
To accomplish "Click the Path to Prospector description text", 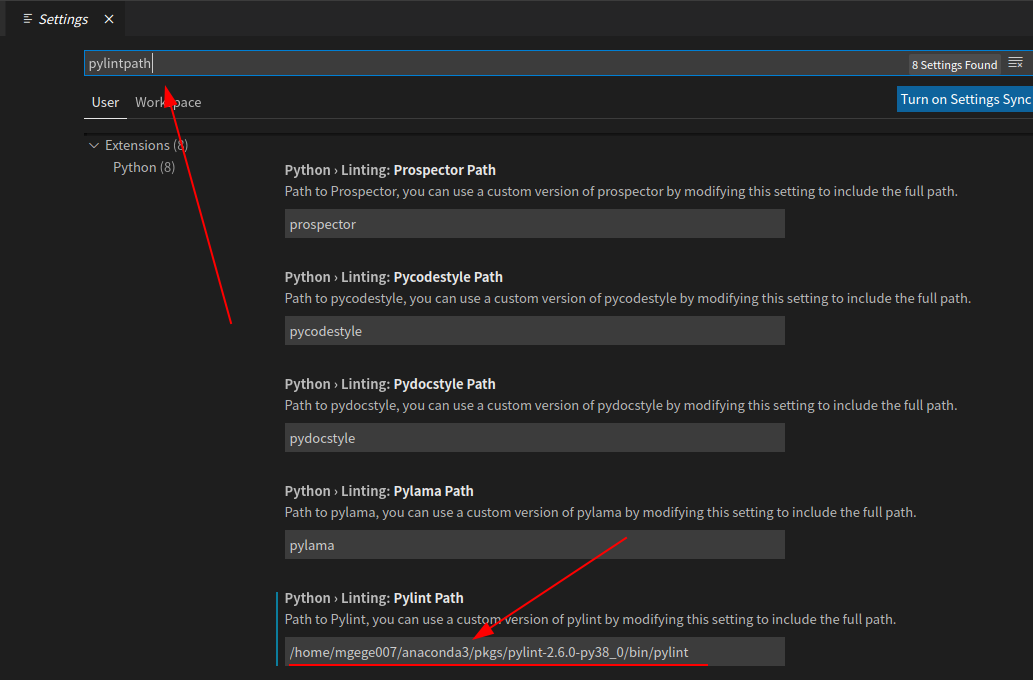I will pos(621,192).
